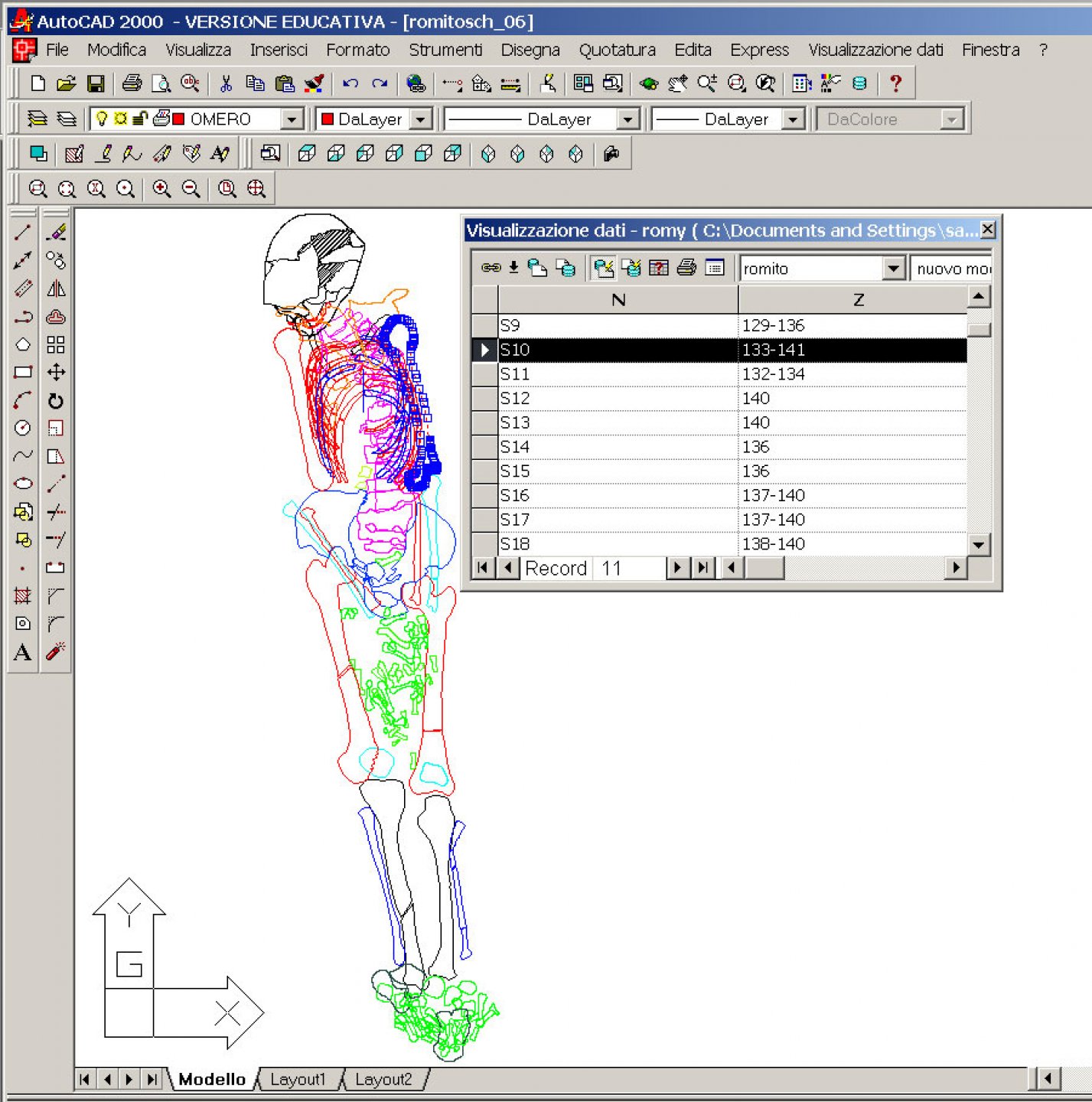Go to previous record in data view

[x=508, y=568]
